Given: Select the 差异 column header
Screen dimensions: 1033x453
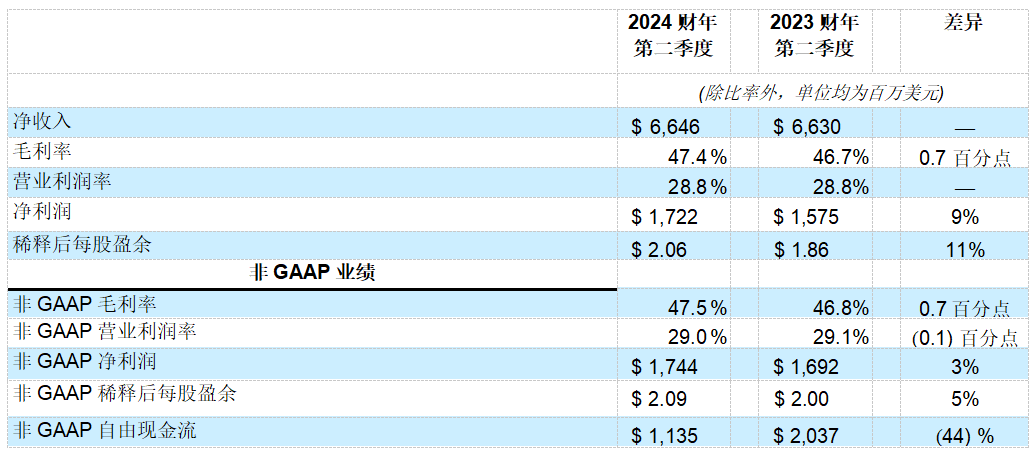Looking at the screenshot, I should coord(964,23).
